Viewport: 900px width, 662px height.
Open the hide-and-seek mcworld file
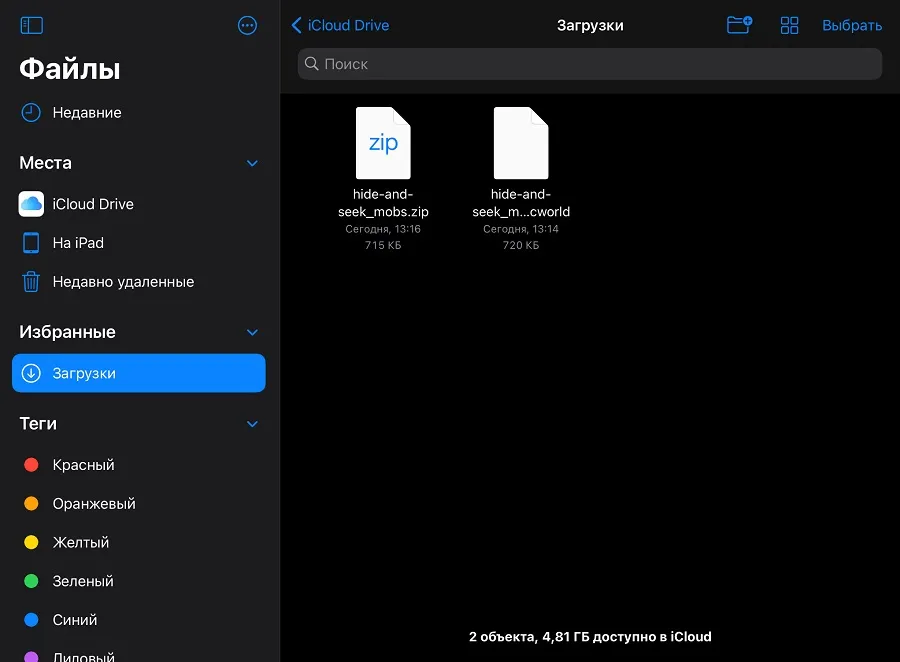tap(521, 145)
